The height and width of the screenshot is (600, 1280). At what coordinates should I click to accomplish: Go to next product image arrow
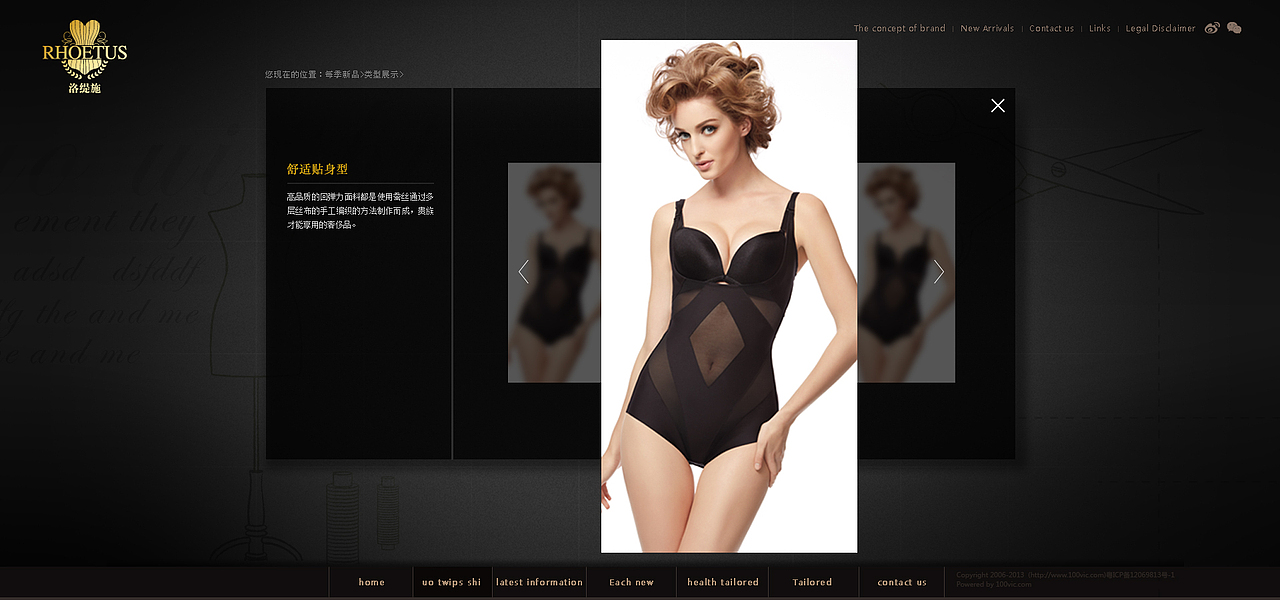939,271
